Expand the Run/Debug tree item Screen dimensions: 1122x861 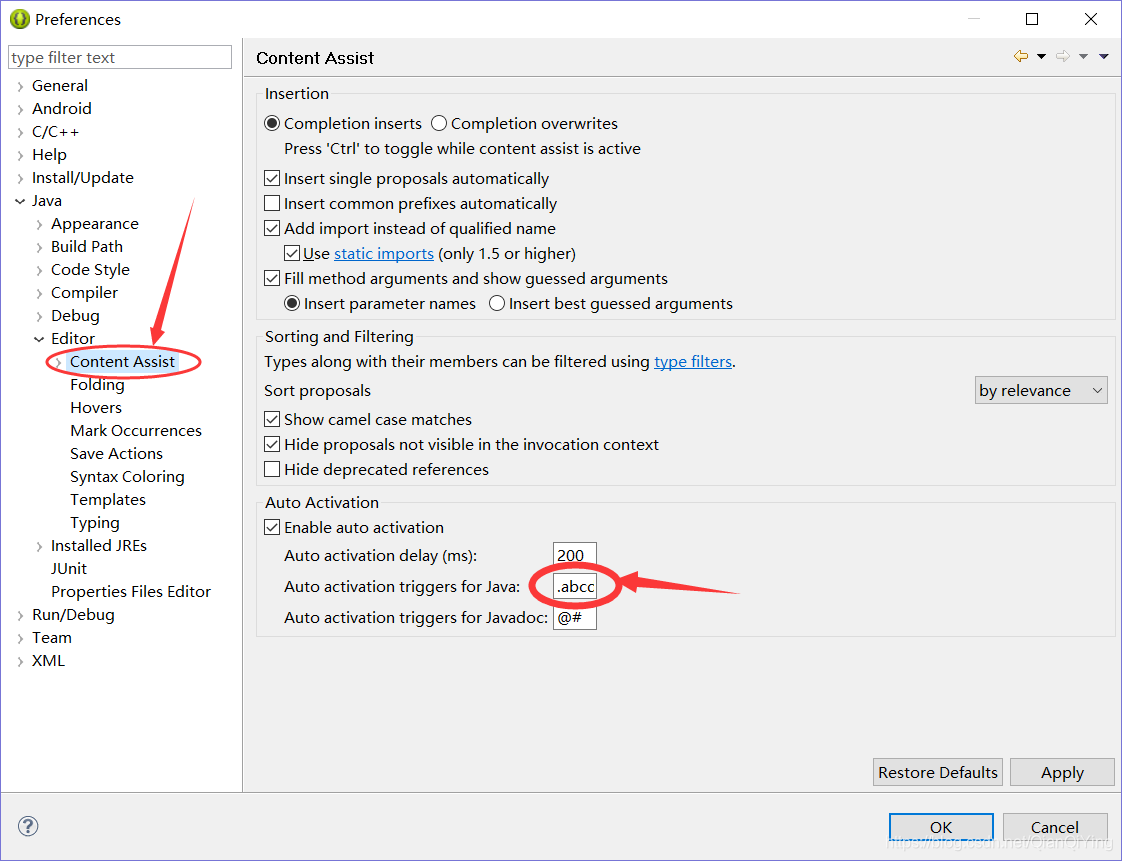[x=21, y=614]
